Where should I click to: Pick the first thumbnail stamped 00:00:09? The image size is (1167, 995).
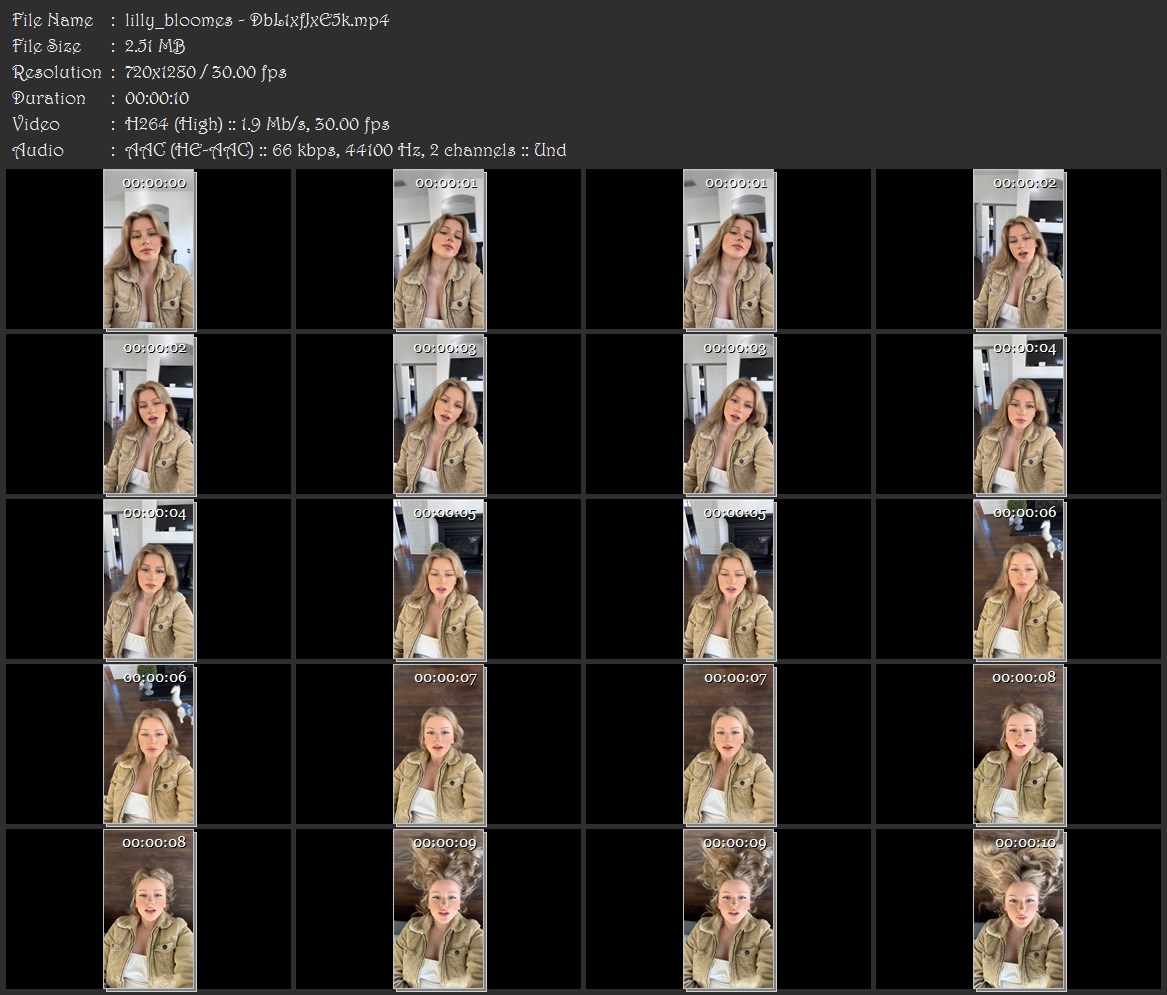[x=439, y=910]
